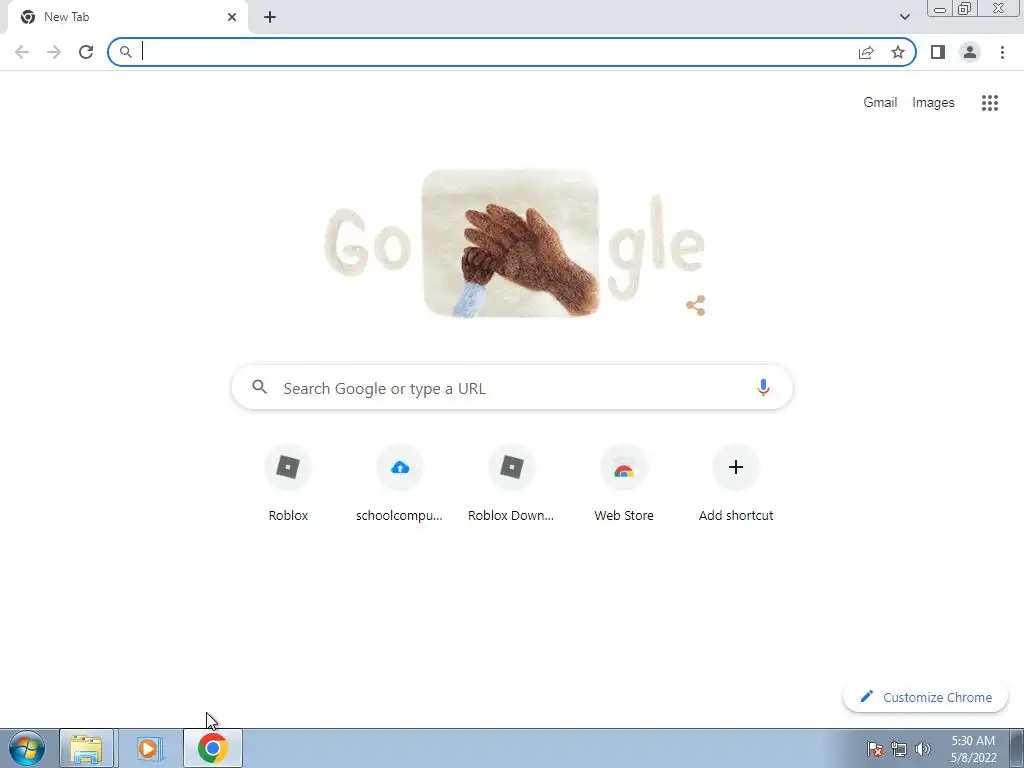Bookmark this tab with the star icon
The height and width of the screenshot is (768, 1024).
tap(898, 52)
